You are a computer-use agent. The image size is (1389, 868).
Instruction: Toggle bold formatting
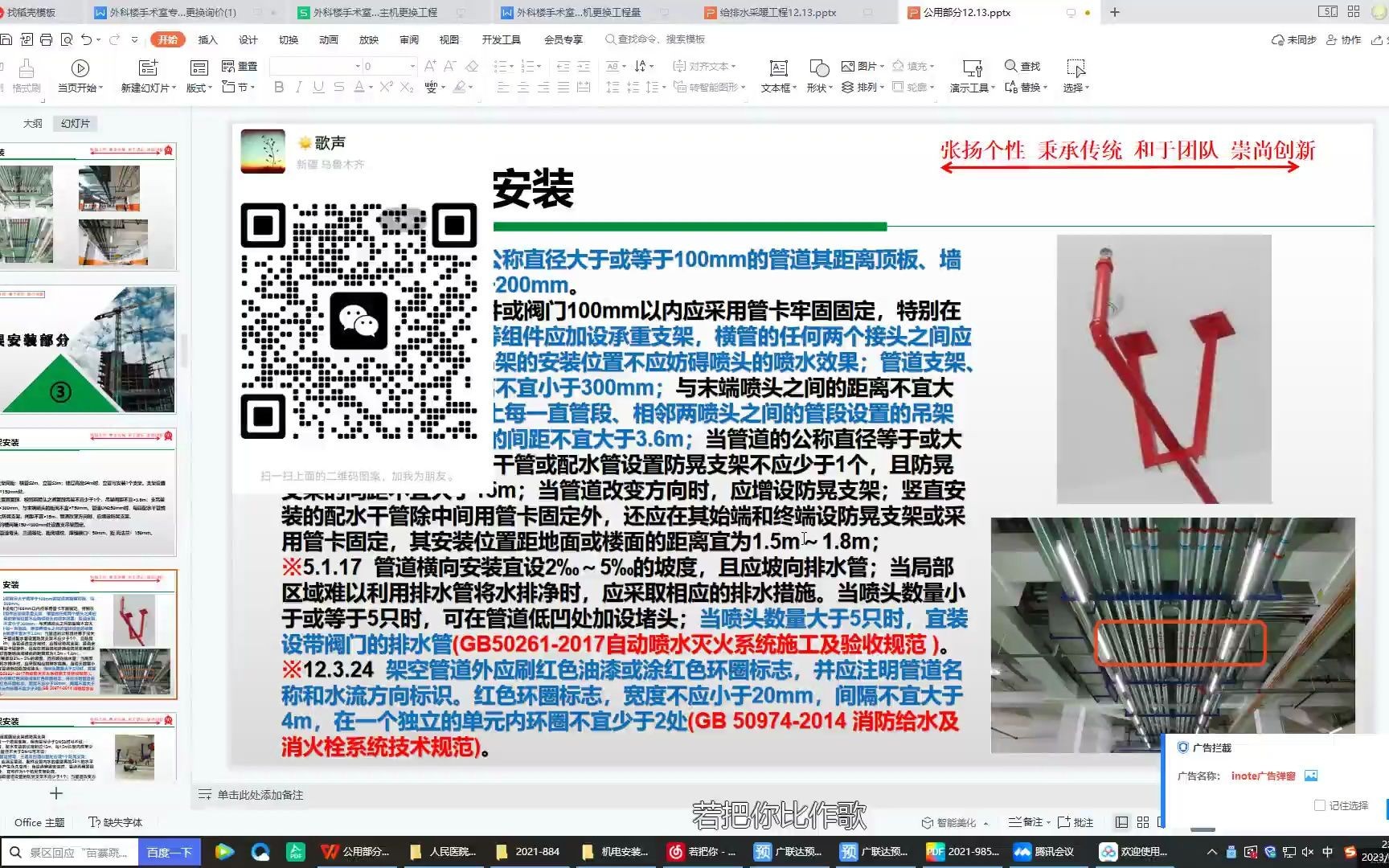(279, 87)
